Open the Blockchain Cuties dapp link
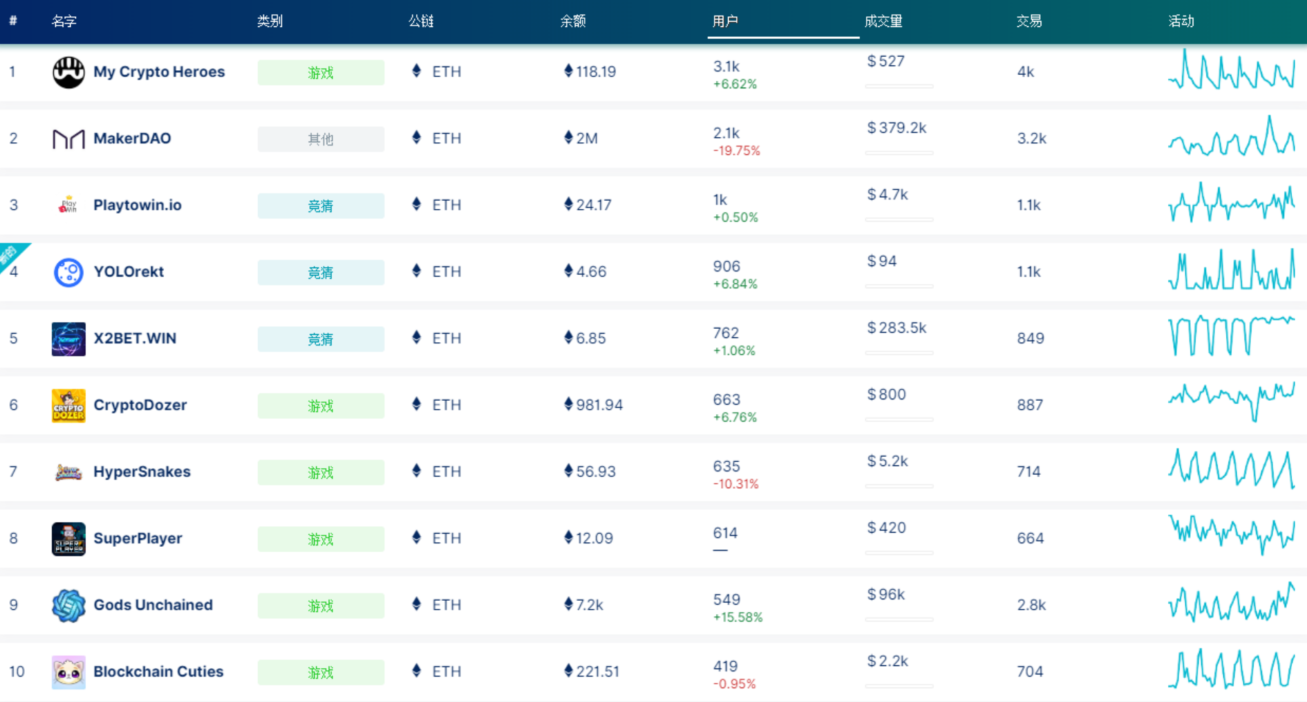The width and height of the screenshot is (1307, 702). click(158, 672)
